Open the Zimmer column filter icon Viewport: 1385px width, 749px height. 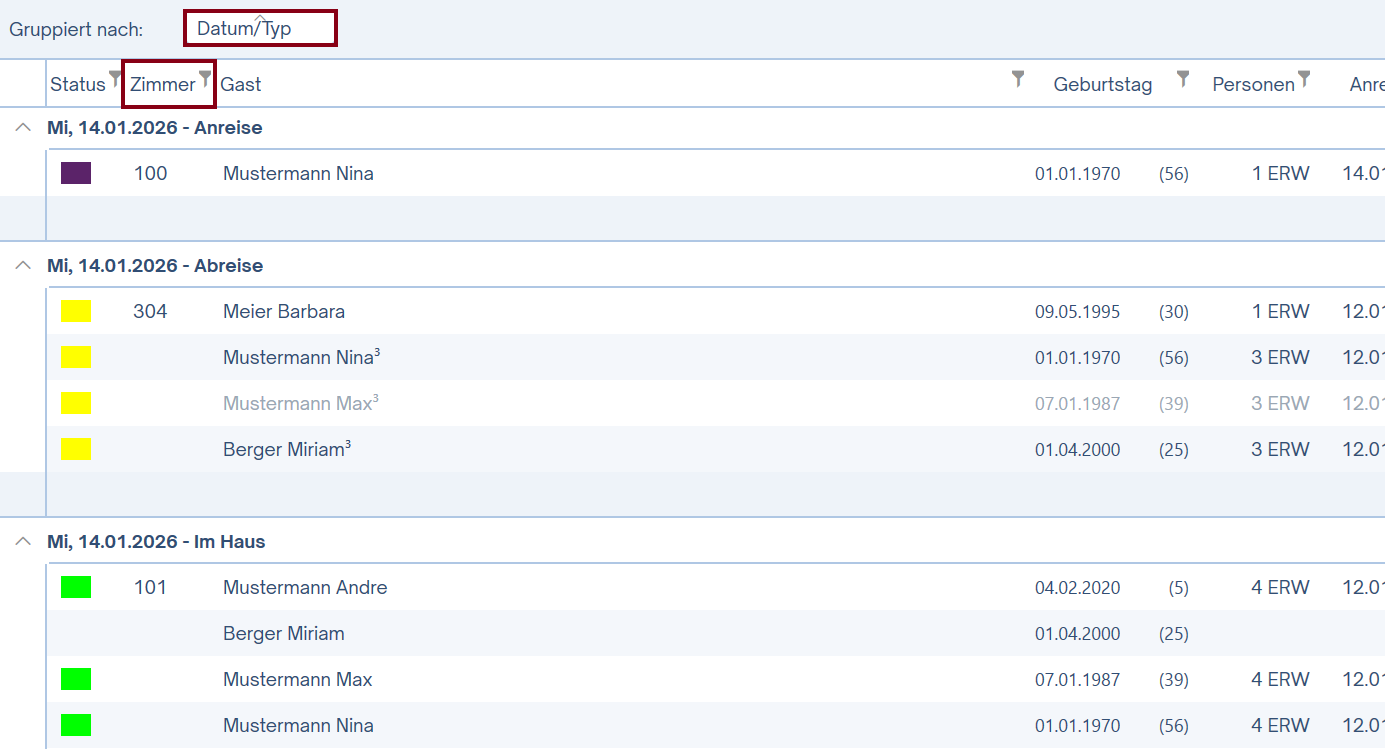coord(205,78)
